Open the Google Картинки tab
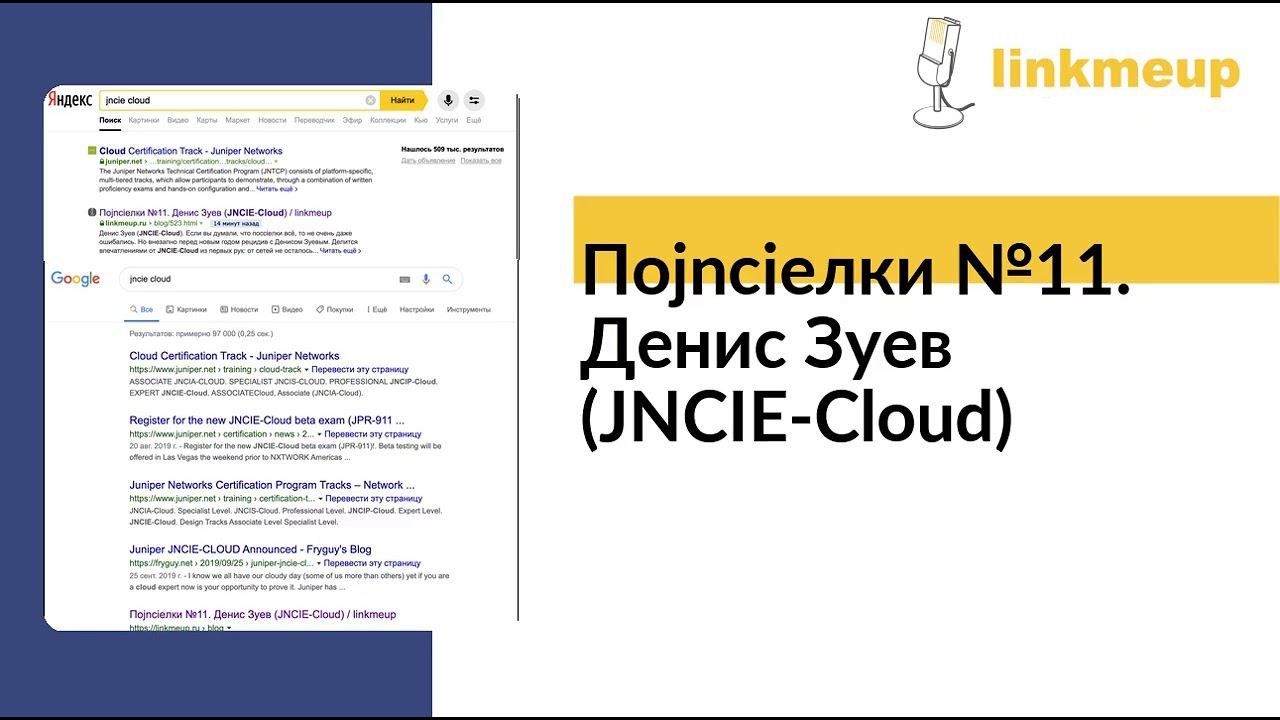 click(186, 310)
